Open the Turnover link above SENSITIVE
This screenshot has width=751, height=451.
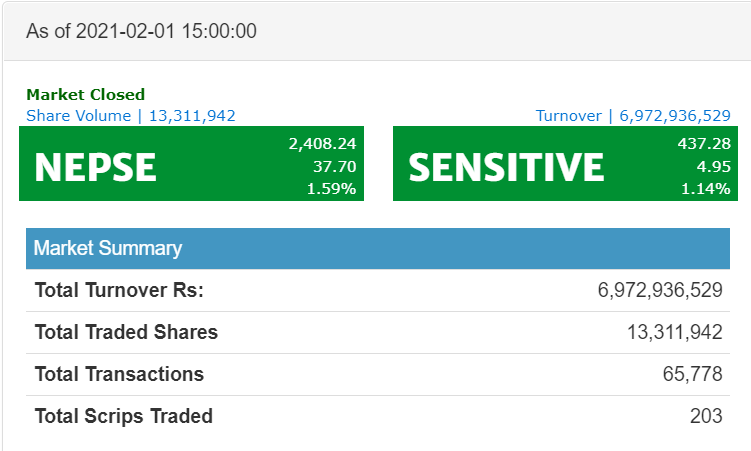(x=633, y=116)
